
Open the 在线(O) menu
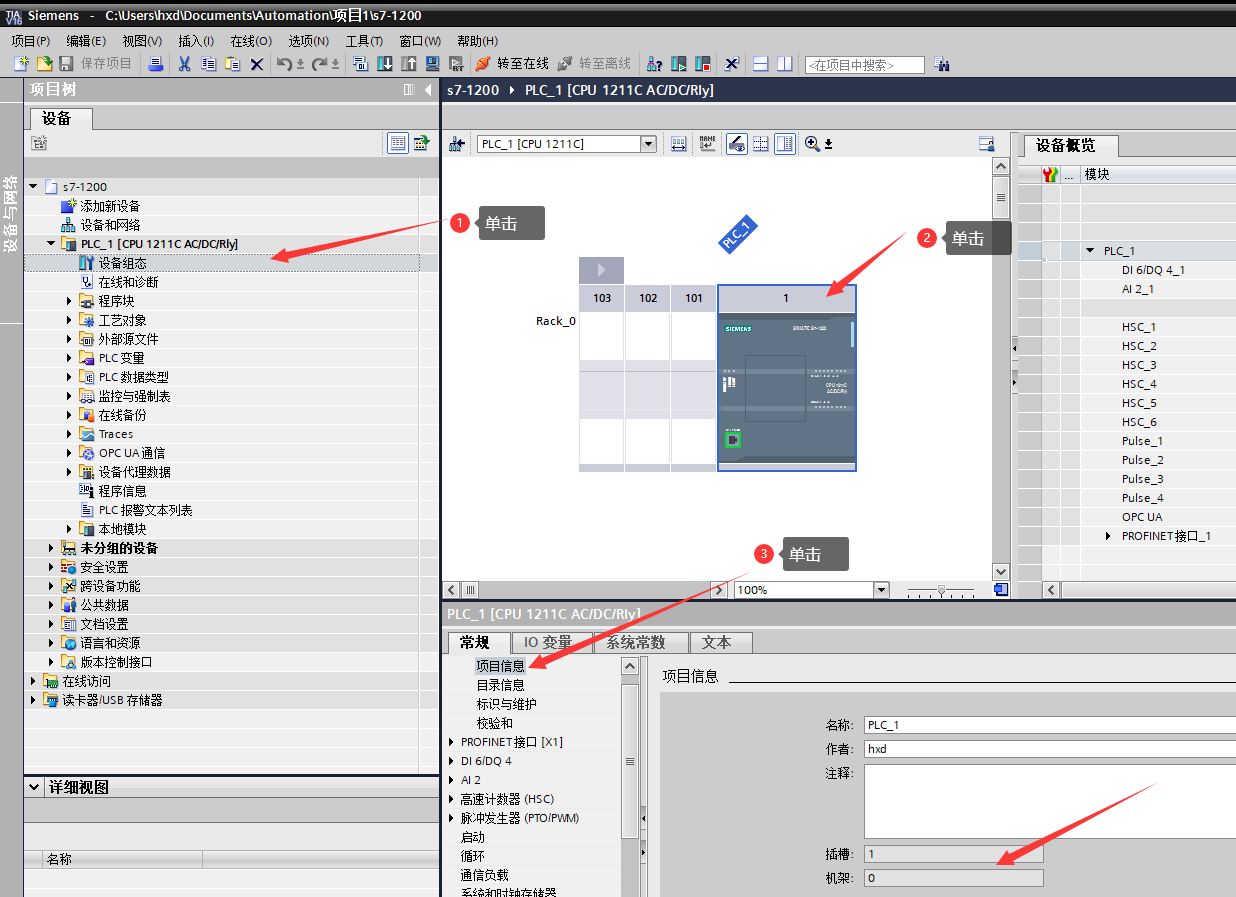[x=251, y=41]
